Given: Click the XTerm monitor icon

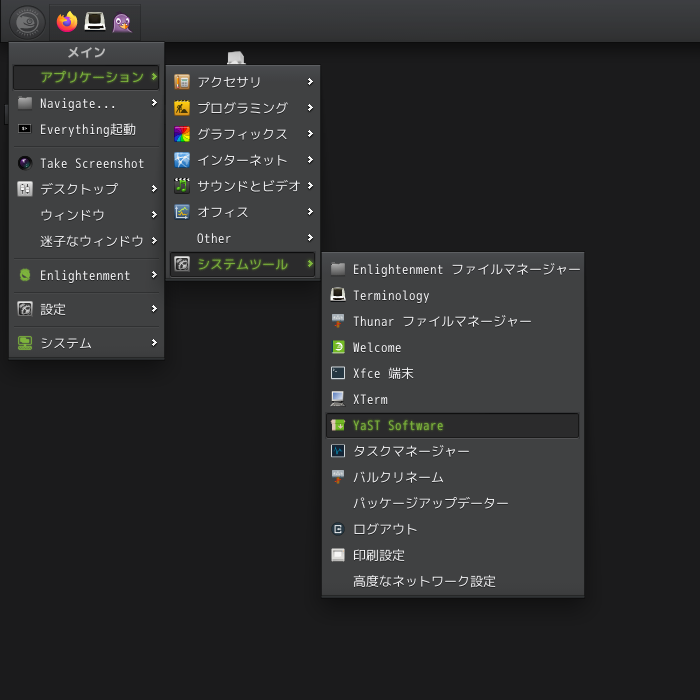Looking at the screenshot, I should click(338, 399).
